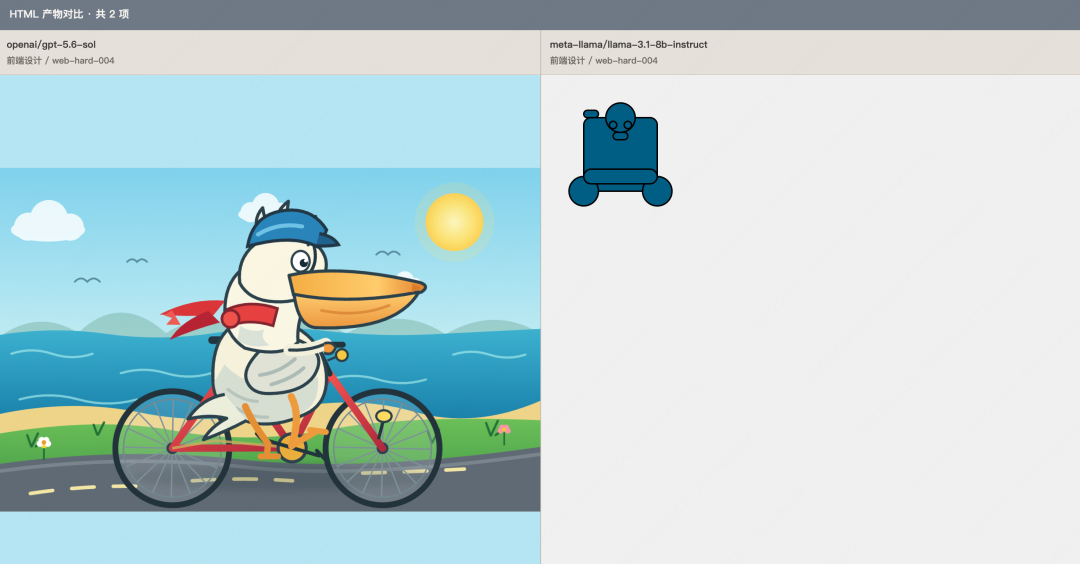
Task: Select the "openai/gpt-5.6-sol" model name
Action: coord(51,44)
